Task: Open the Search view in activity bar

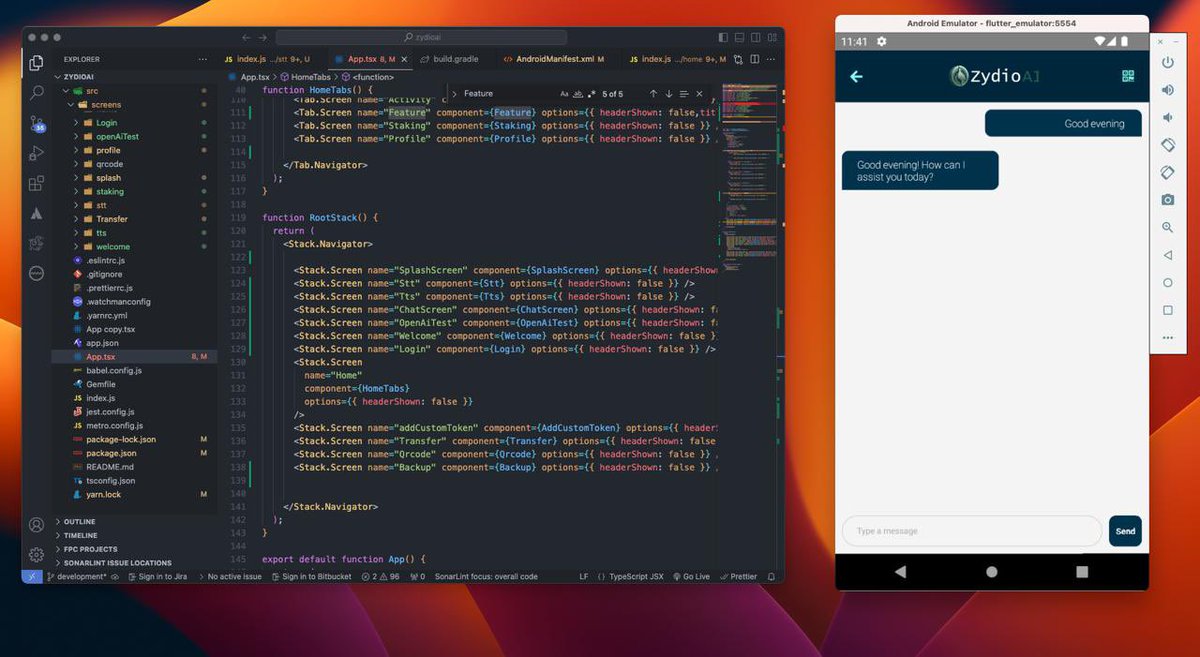Action: point(37,92)
